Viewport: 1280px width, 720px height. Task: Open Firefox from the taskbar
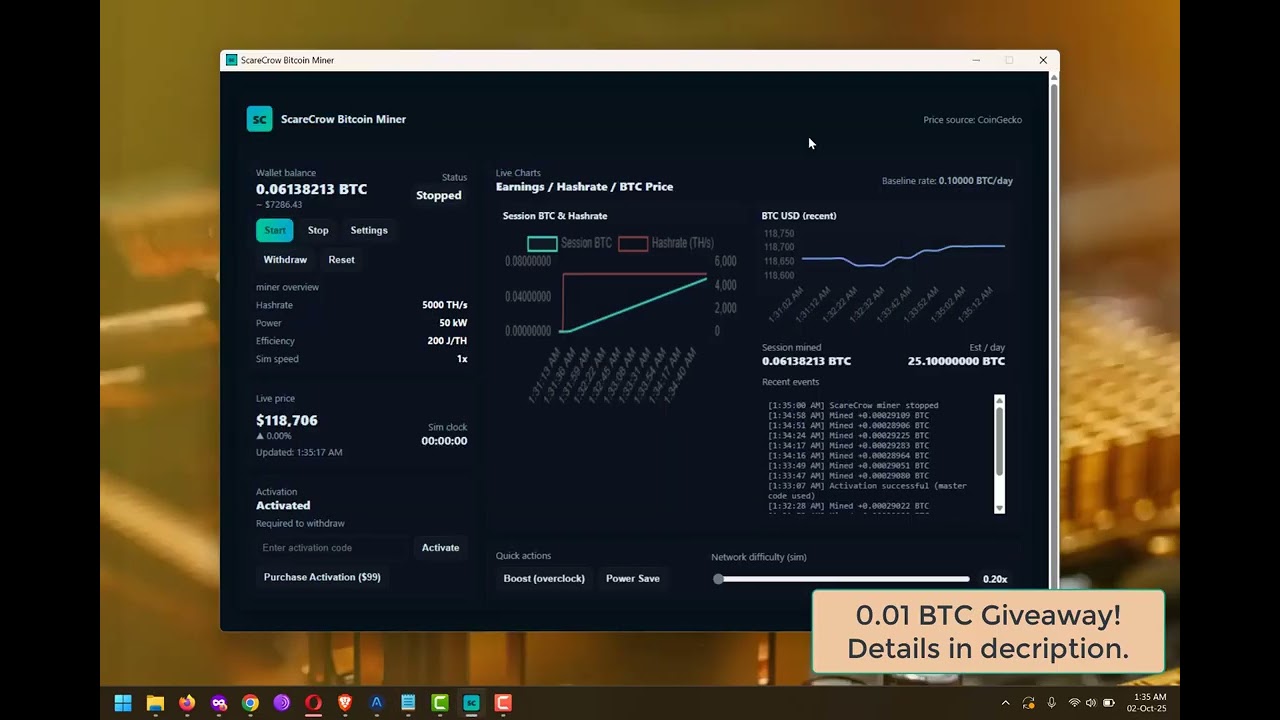point(187,703)
